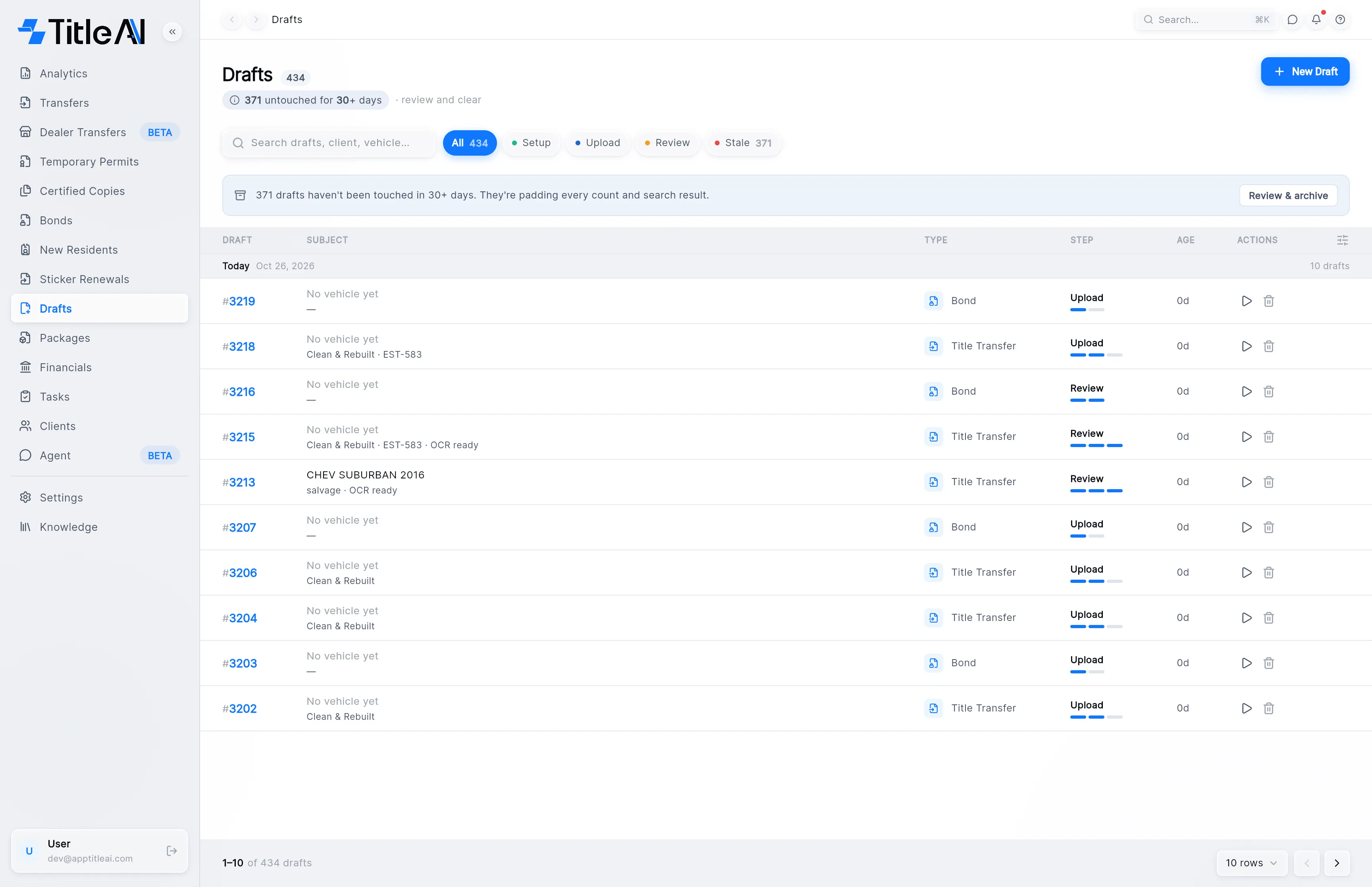The width and height of the screenshot is (1372, 887).
Task: Click the New Draft button
Action: [1305, 71]
